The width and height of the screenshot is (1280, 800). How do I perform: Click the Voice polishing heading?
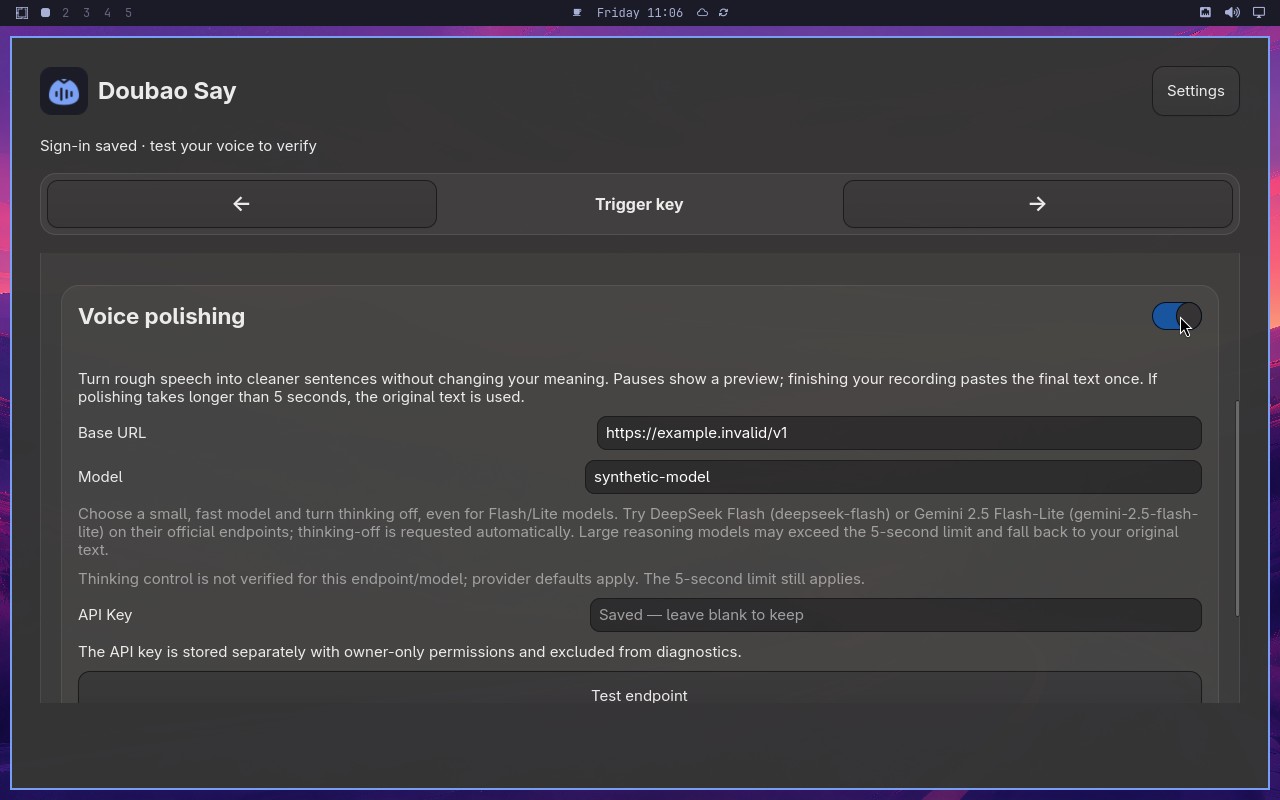coord(161,316)
